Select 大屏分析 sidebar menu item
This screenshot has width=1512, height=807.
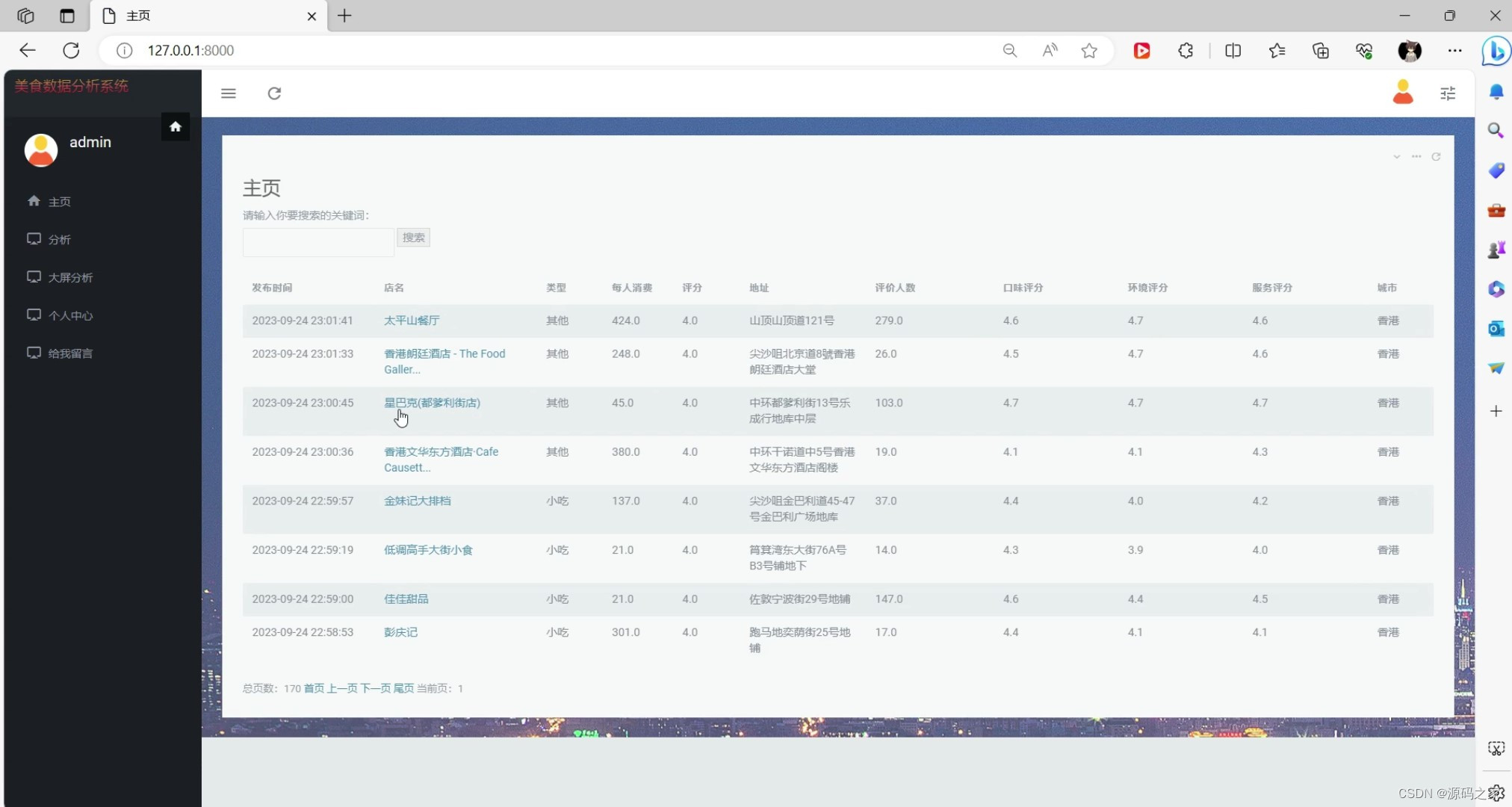70,278
